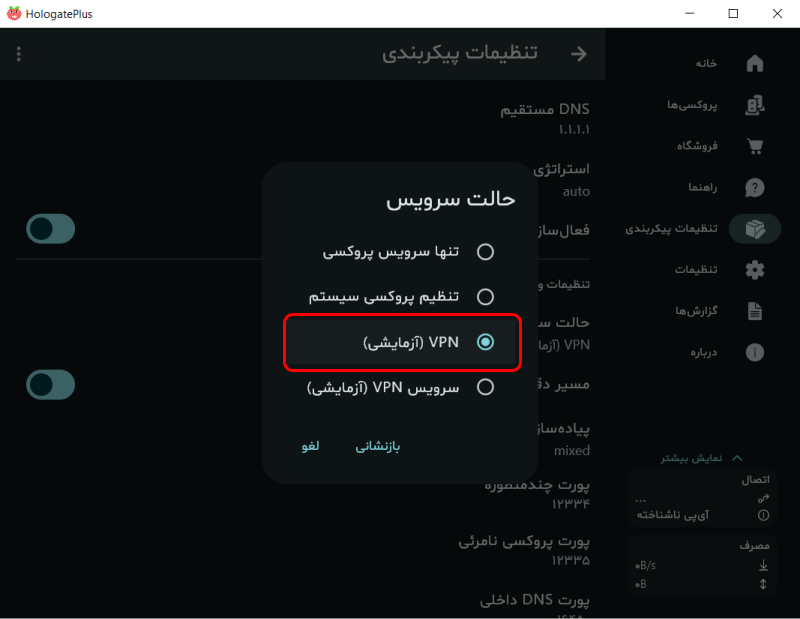This screenshot has width=800, height=619.
Task: Enable the upper toggle switch
Action: (x=50, y=229)
